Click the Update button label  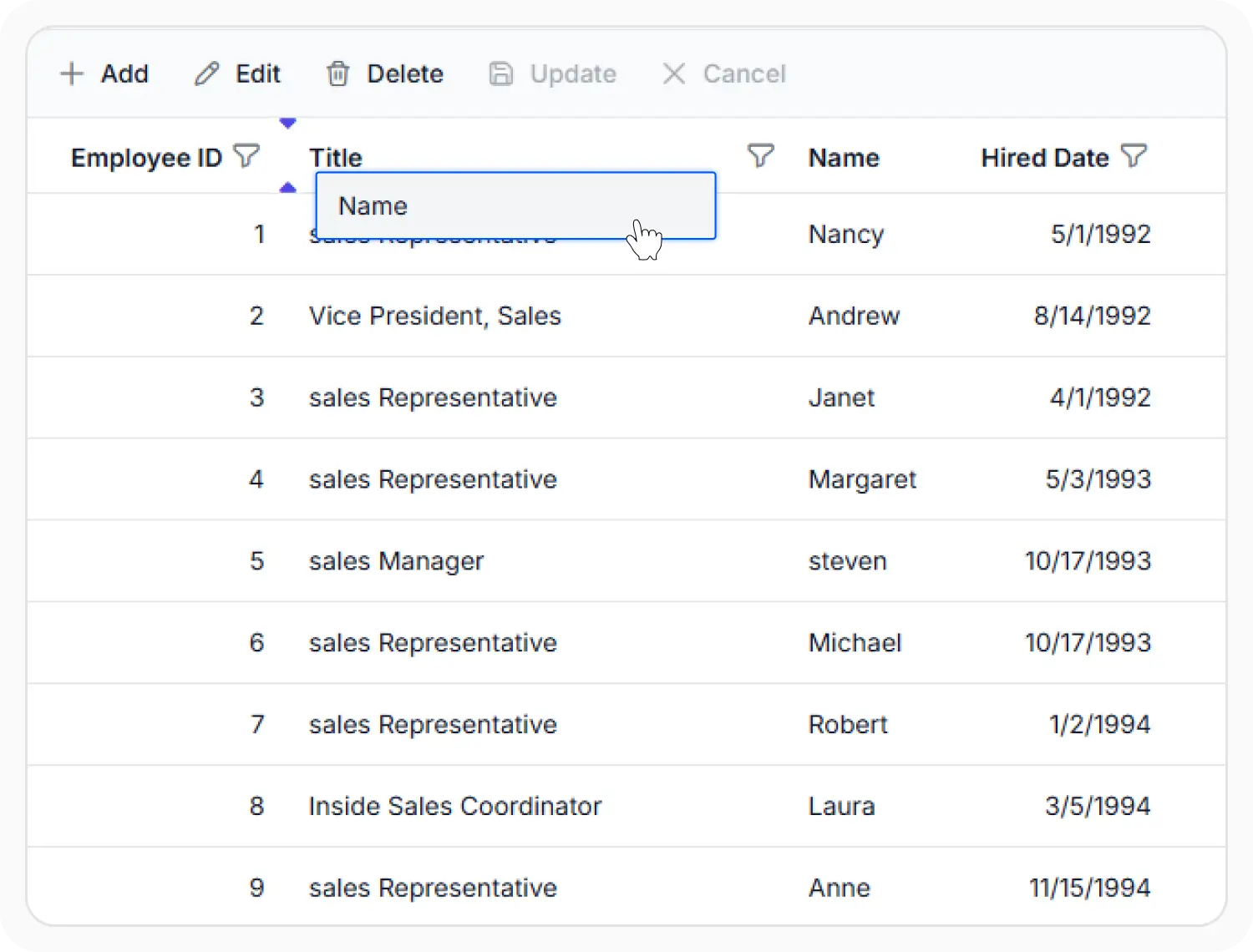click(x=573, y=73)
